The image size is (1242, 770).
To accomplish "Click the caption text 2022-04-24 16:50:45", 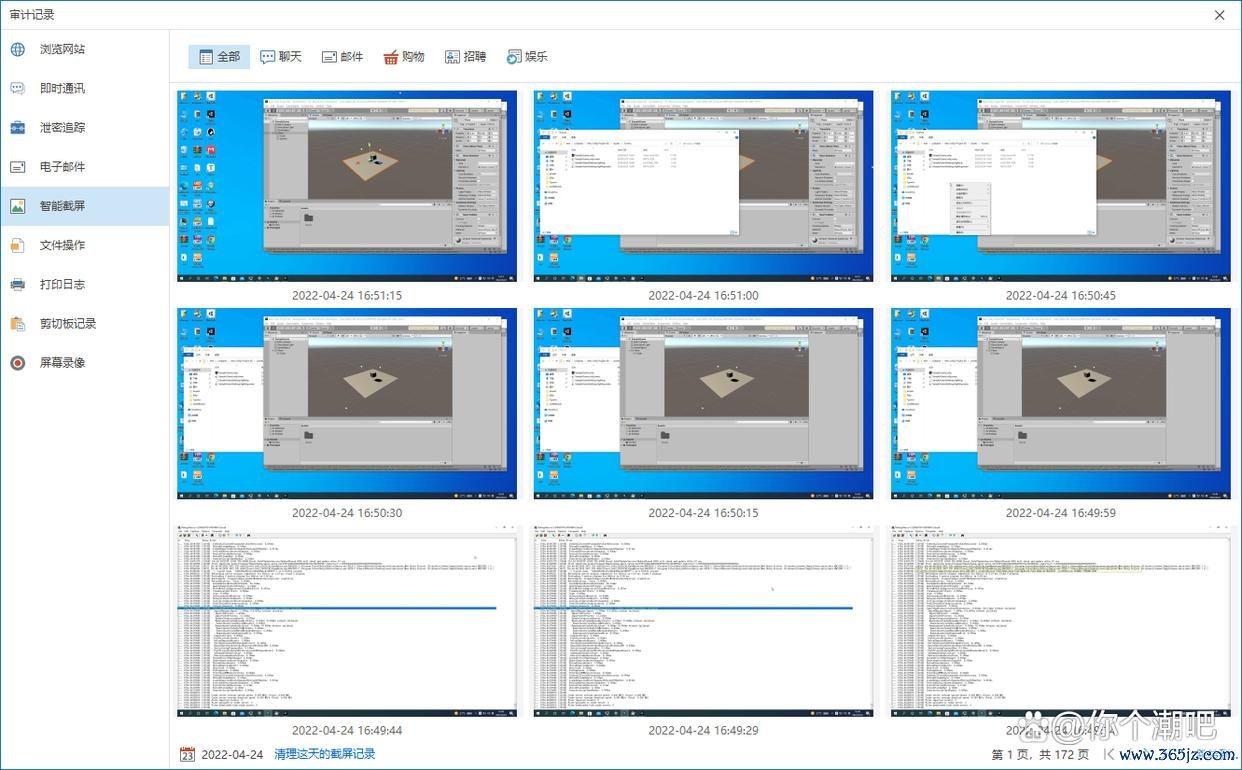I will pyautogui.click(x=1061, y=296).
